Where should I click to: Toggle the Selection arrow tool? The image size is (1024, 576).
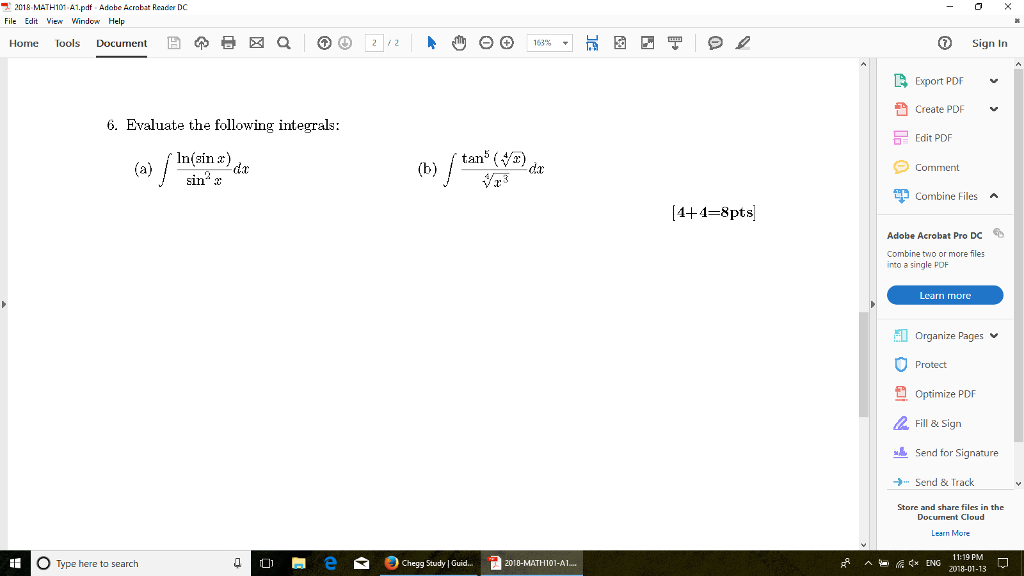(432, 43)
